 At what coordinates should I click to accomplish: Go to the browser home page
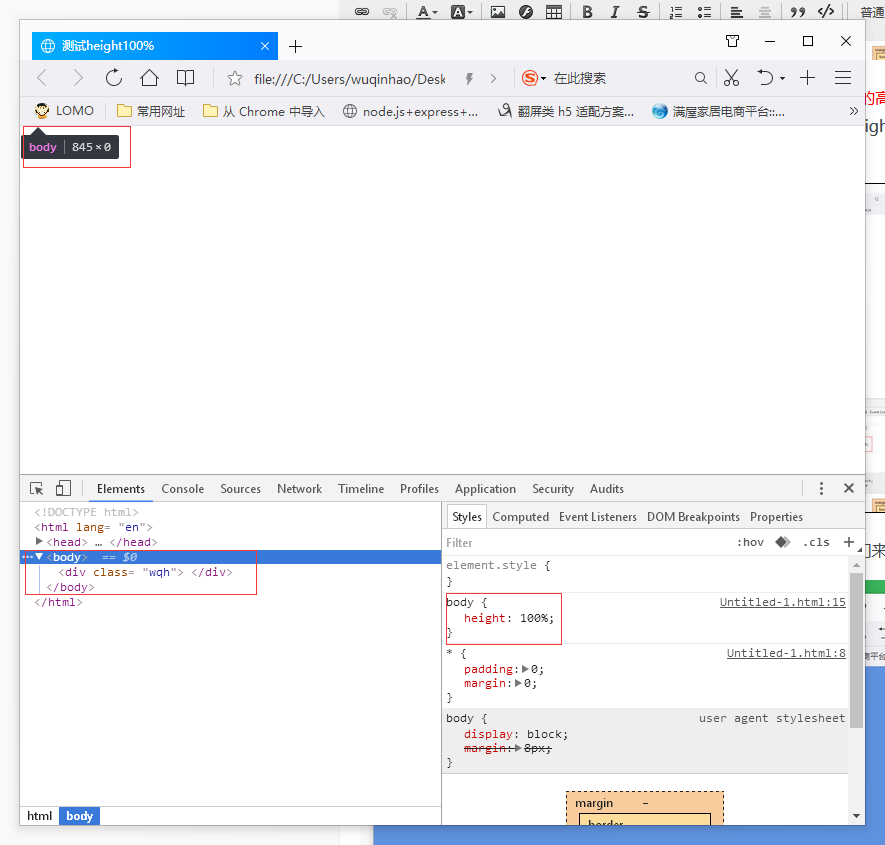point(149,78)
